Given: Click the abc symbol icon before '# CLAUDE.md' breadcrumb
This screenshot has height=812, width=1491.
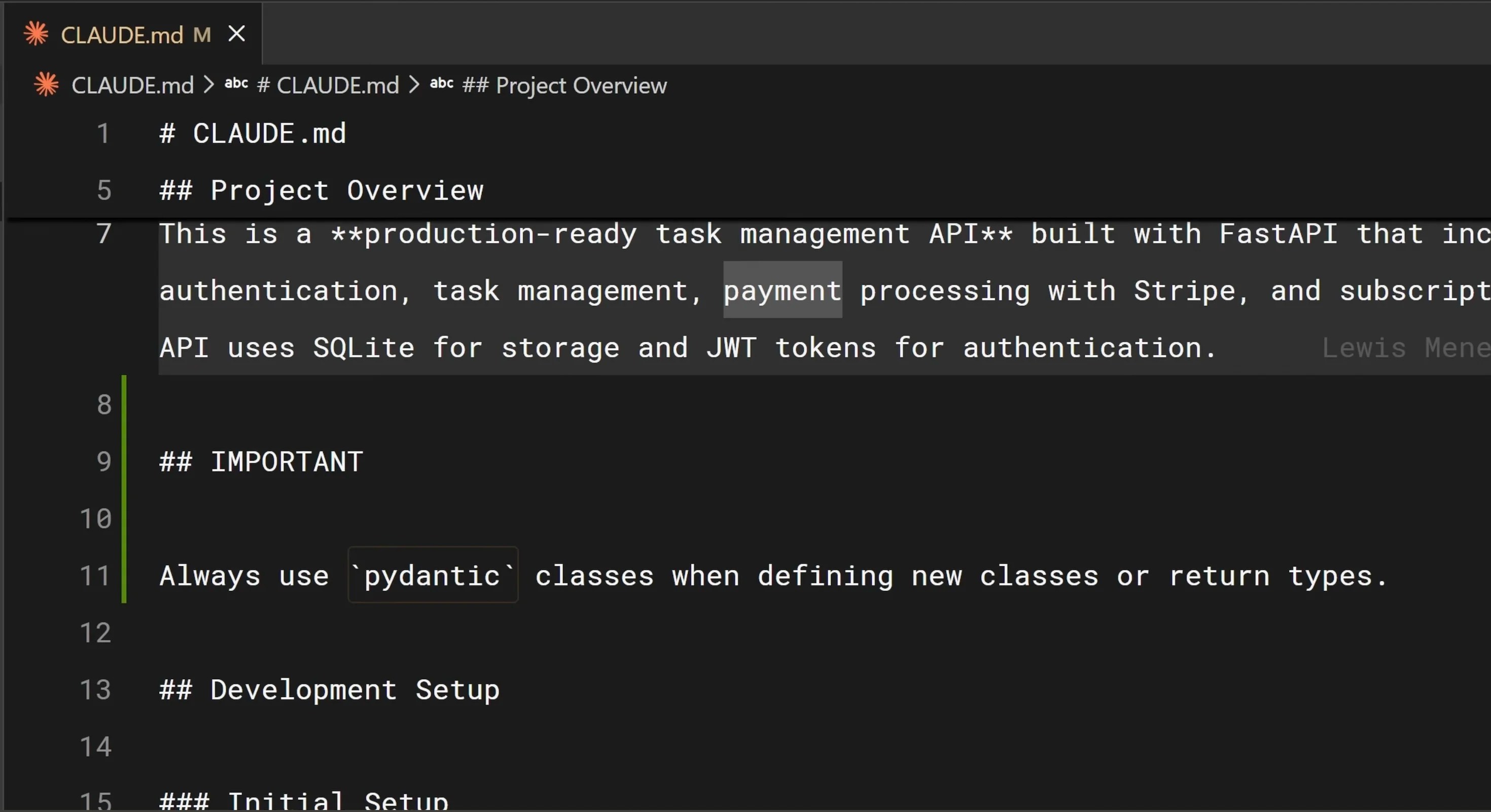Looking at the screenshot, I should pos(236,84).
